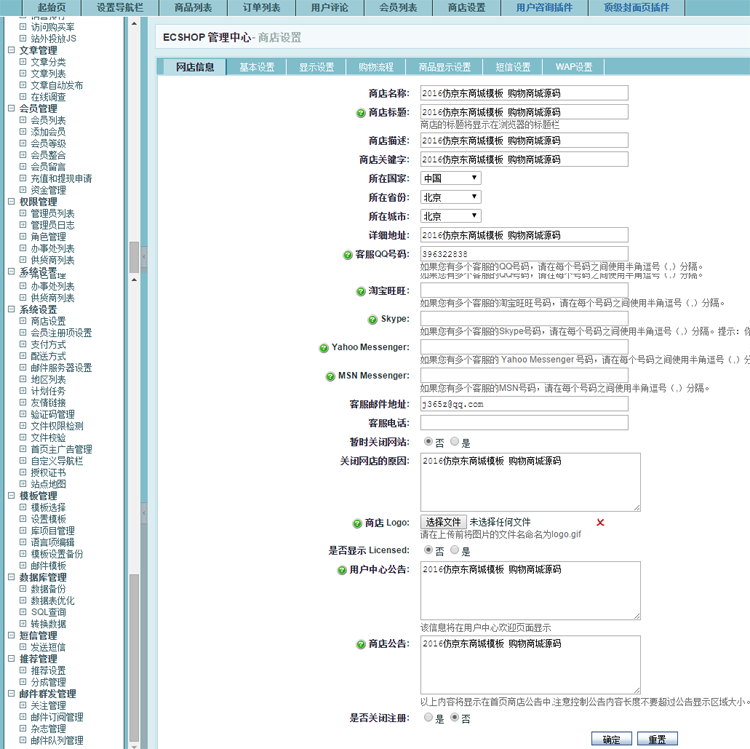750x749 pixels.
Task: Click plus icon next to 模板选择
Action: (x=22, y=507)
